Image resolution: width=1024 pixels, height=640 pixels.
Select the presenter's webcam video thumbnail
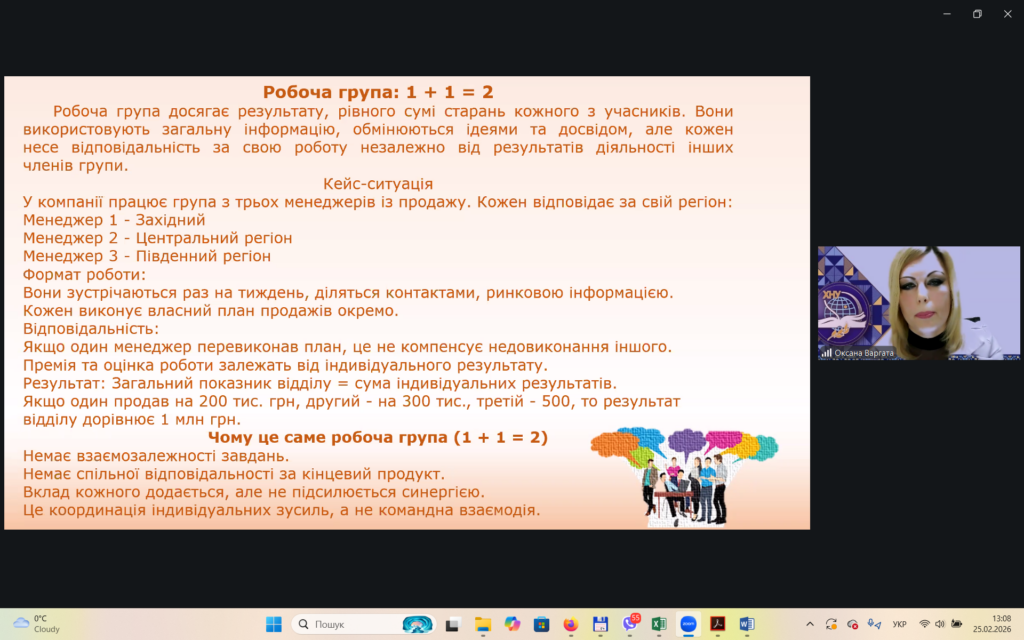(x=918, y=303)
